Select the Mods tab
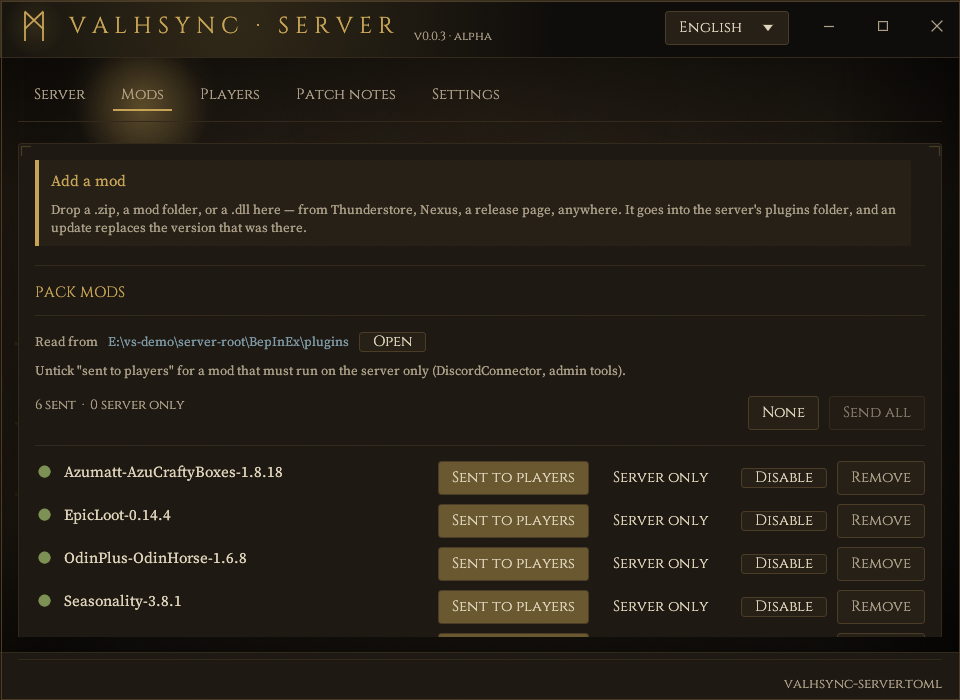Screen dimensions: 960x700 click(142, 94)
